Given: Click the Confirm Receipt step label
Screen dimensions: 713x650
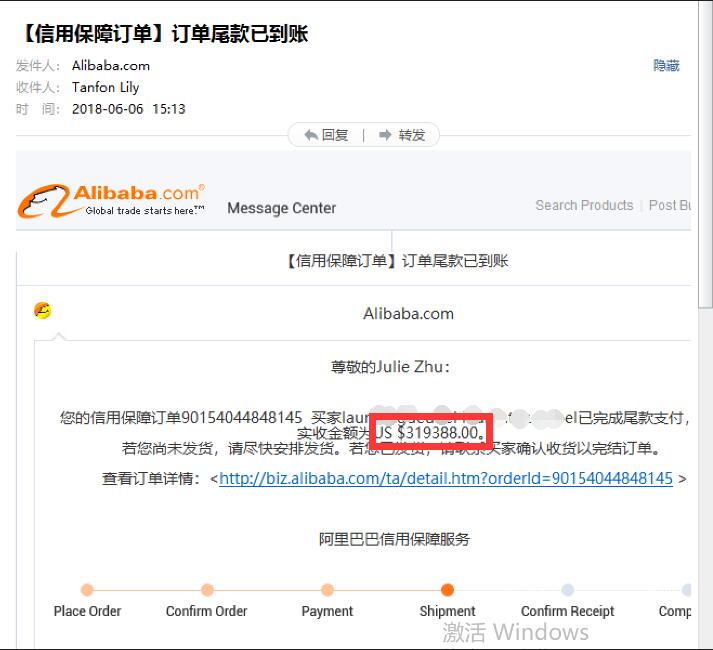Looking at the screenshot, I should pyautogui.click(x=567, y=611).
